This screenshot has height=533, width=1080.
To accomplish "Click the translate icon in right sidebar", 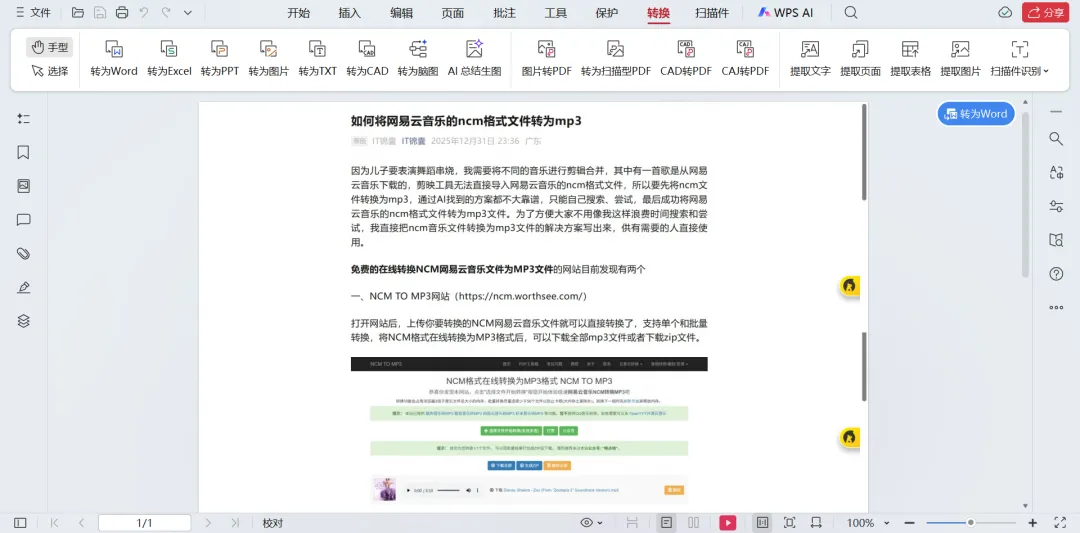I will point(1056,172).
